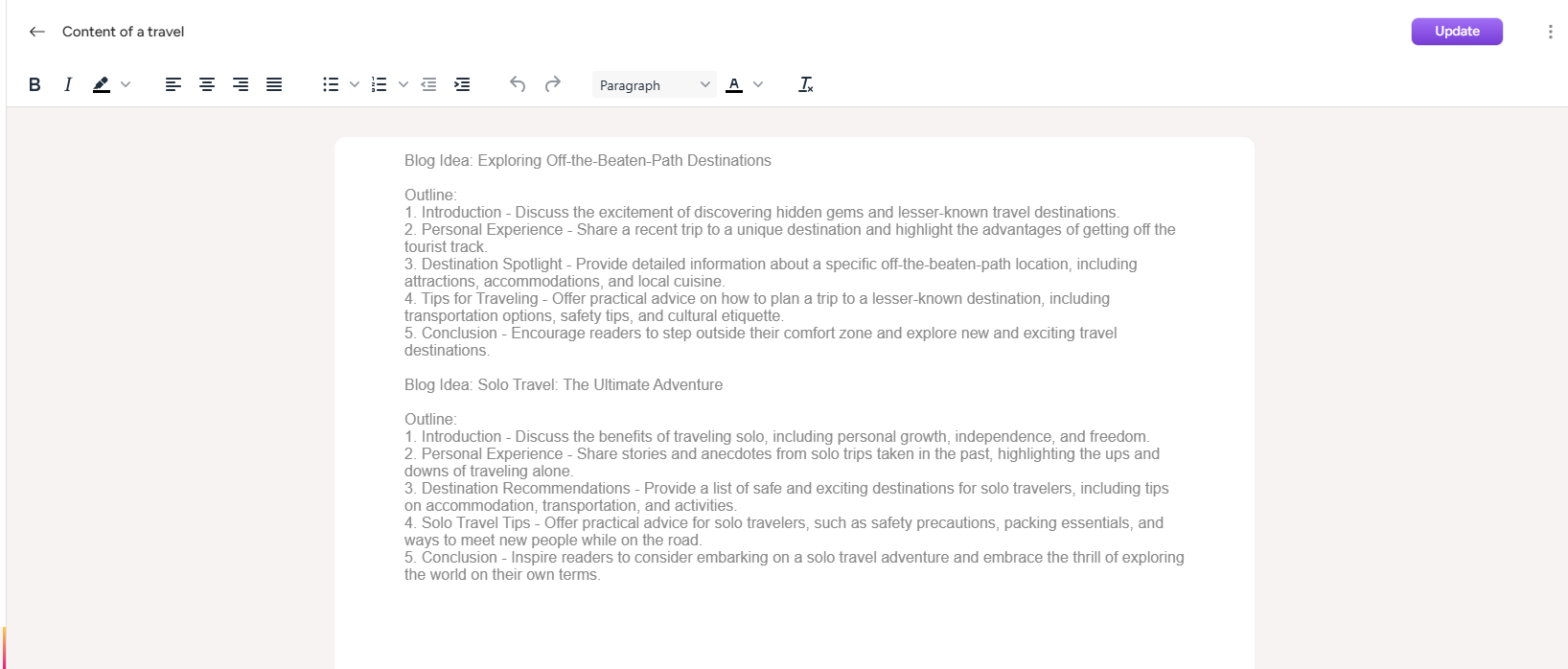This screenshot has width=1568, height=669.
Task: Open the three-dot more options menu
Action: (x=1550, y=32)
